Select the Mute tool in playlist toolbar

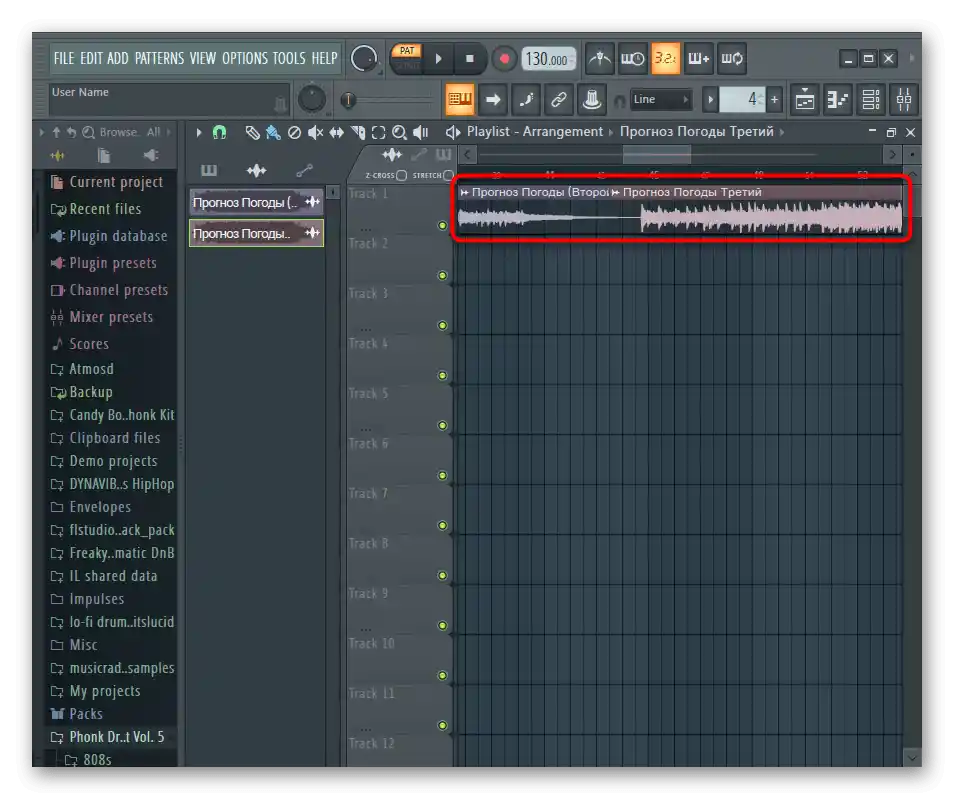click(x=315, y=132)
